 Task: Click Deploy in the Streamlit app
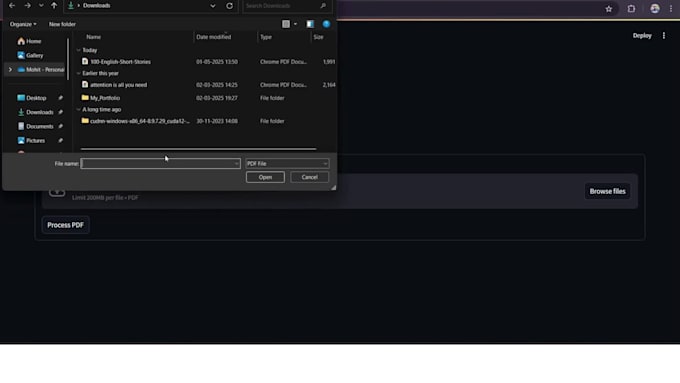pyautogui.click(x=642, y=36)
